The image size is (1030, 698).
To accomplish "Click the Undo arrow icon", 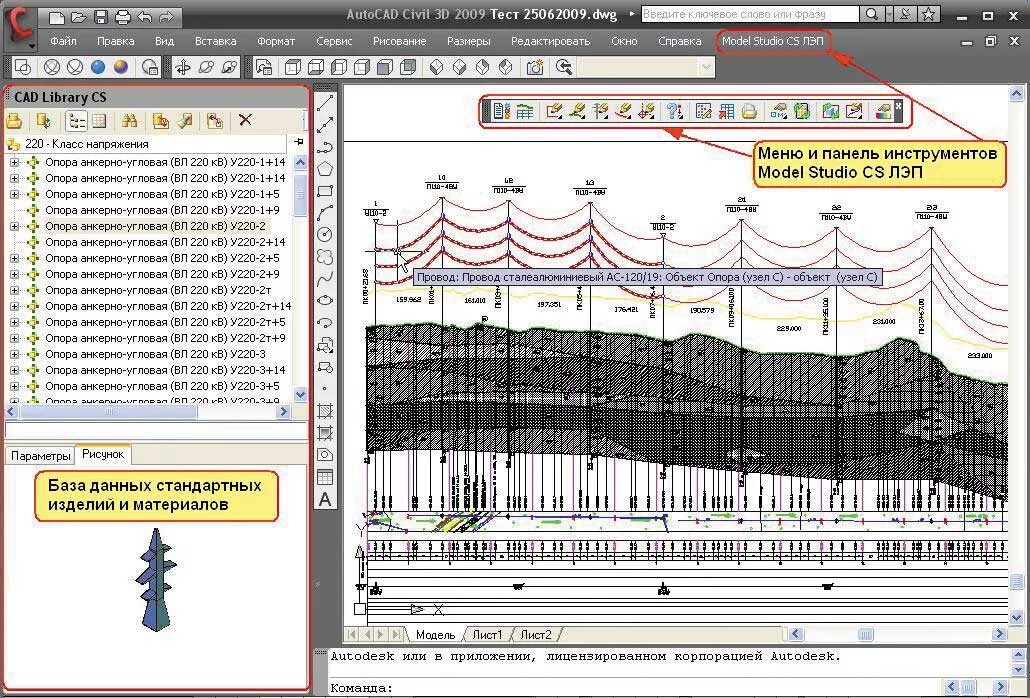I will (145, 16).
